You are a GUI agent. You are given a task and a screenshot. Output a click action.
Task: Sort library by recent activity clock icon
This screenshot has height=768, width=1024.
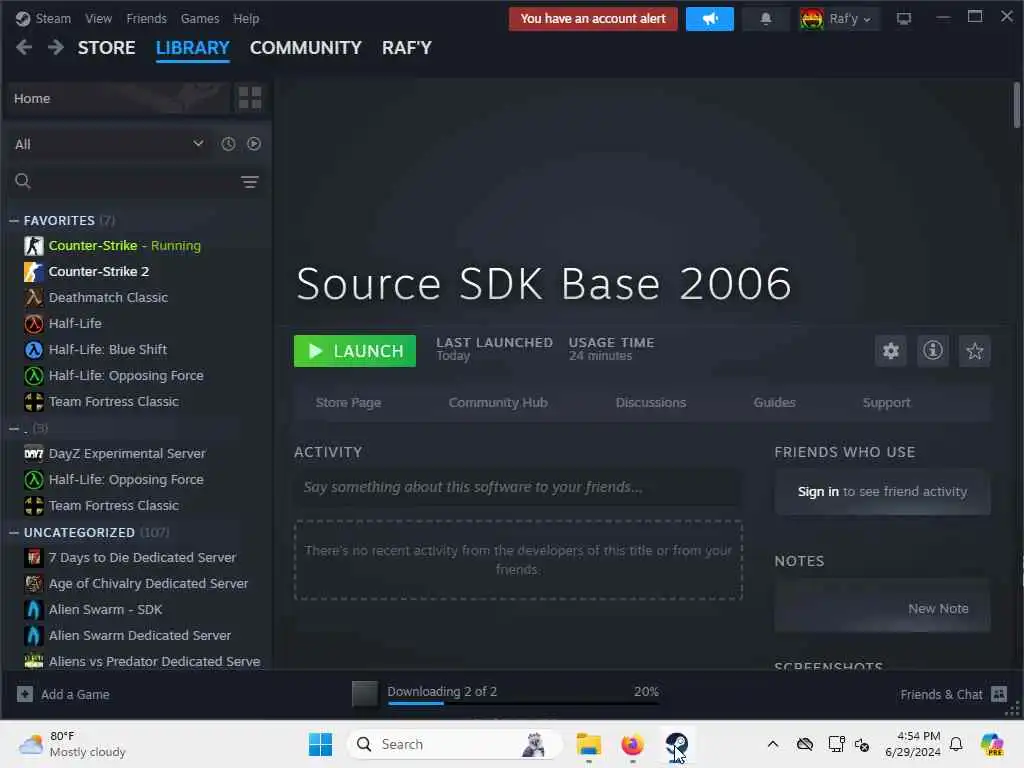tap(228, 144)
